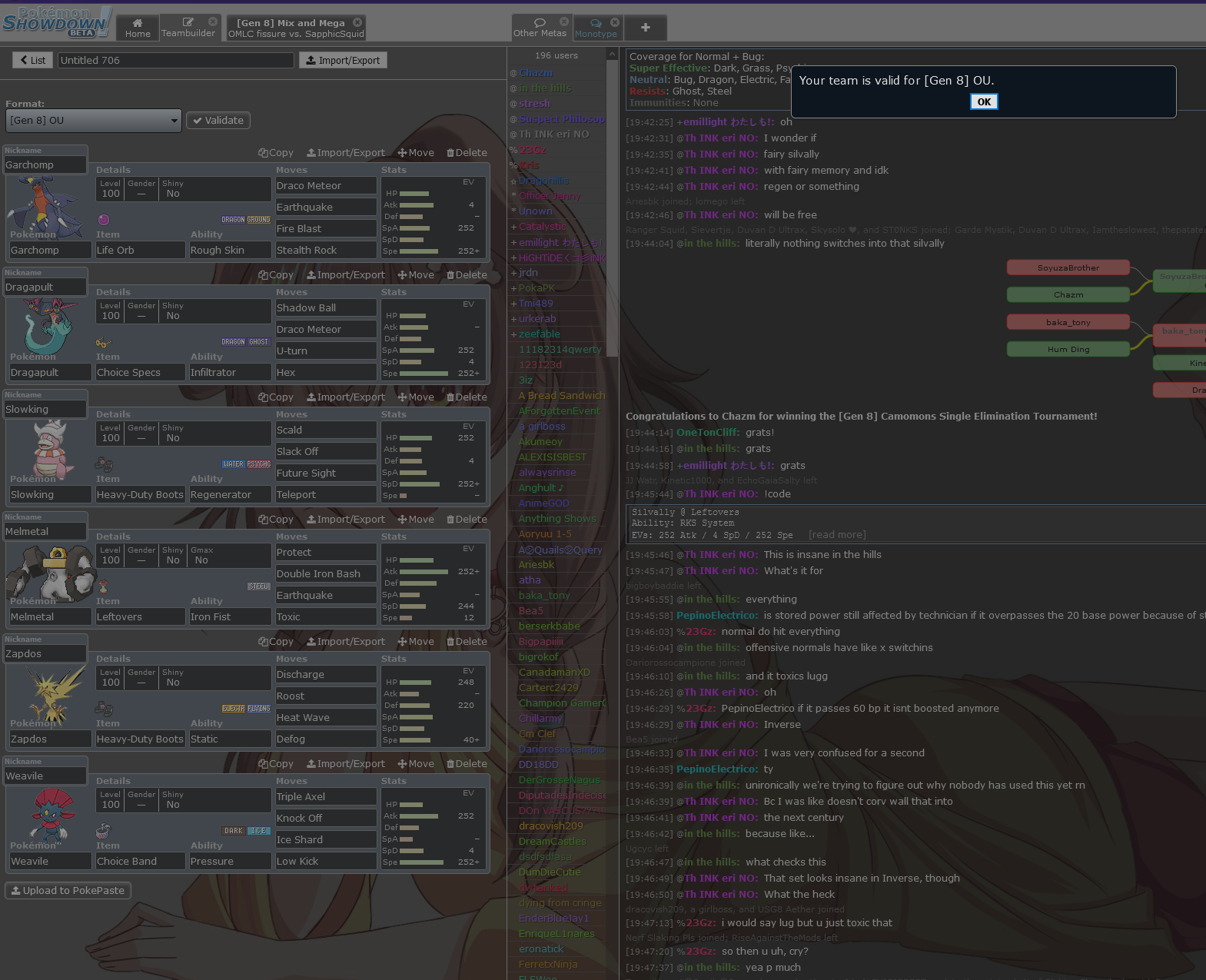
Task: Open the Home tab
Action: click(x=138, y=28)
